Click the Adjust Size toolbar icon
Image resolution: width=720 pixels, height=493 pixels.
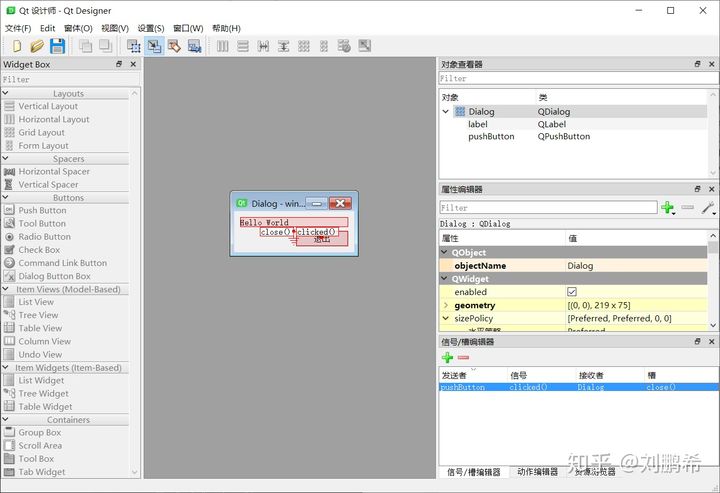click(x=365, y=46)
